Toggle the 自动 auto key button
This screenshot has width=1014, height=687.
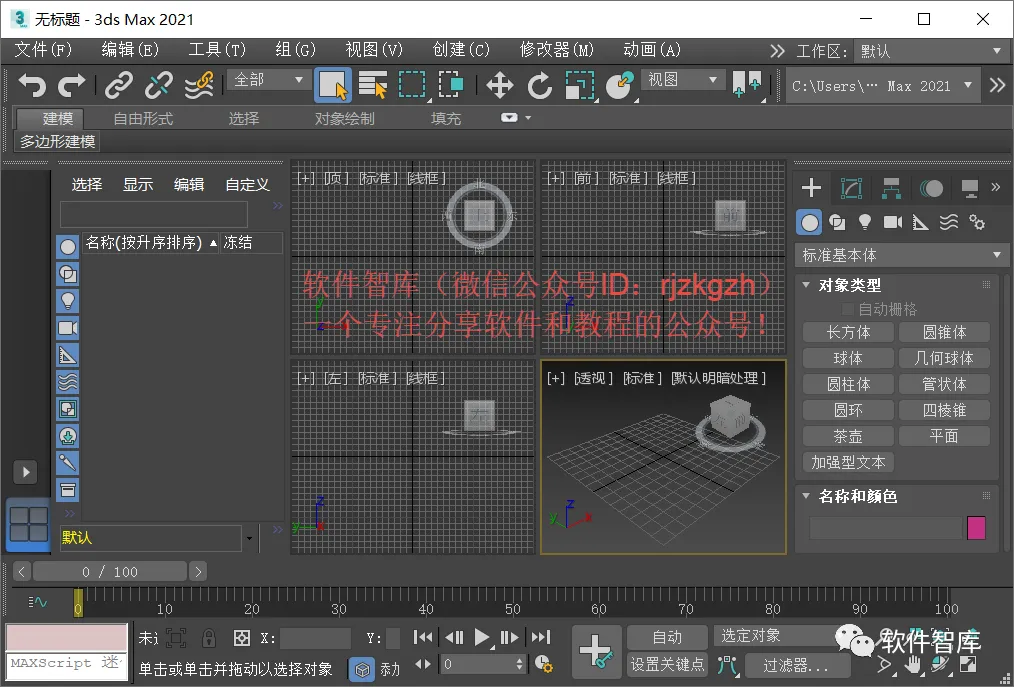(x=667, y=637)
